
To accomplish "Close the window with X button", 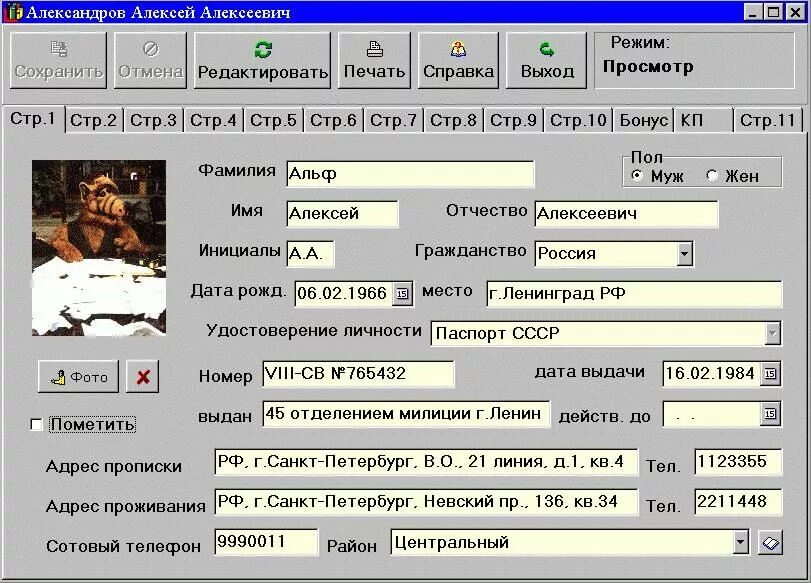I will (x=795, y=12).
